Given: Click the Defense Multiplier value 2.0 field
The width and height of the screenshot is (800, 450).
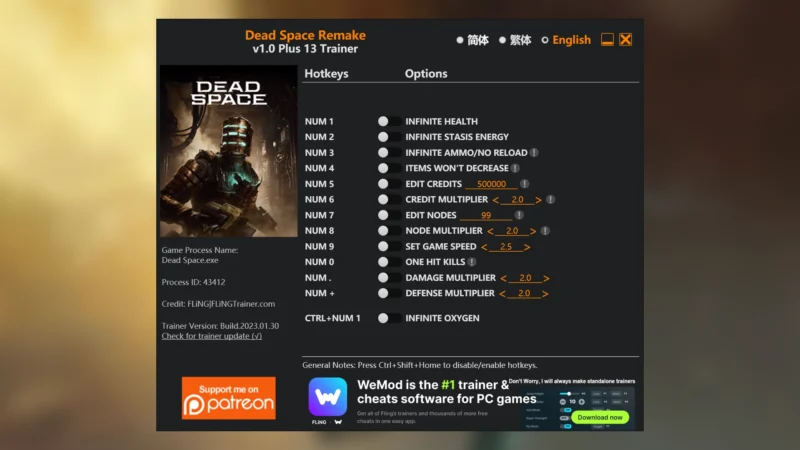Looking at the screenshot, I should 524,293.
